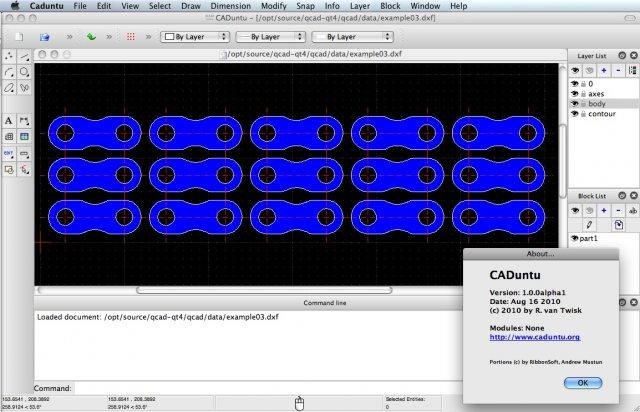Image resolution: width=640 pixels, height=412 pixels.
Task: Add a new block with plus icon
Action: coord(604,211)
